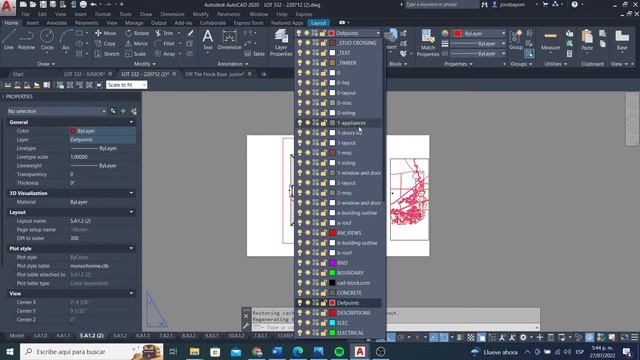
Task: Click the Windows search box
Action: click(91, 351)
